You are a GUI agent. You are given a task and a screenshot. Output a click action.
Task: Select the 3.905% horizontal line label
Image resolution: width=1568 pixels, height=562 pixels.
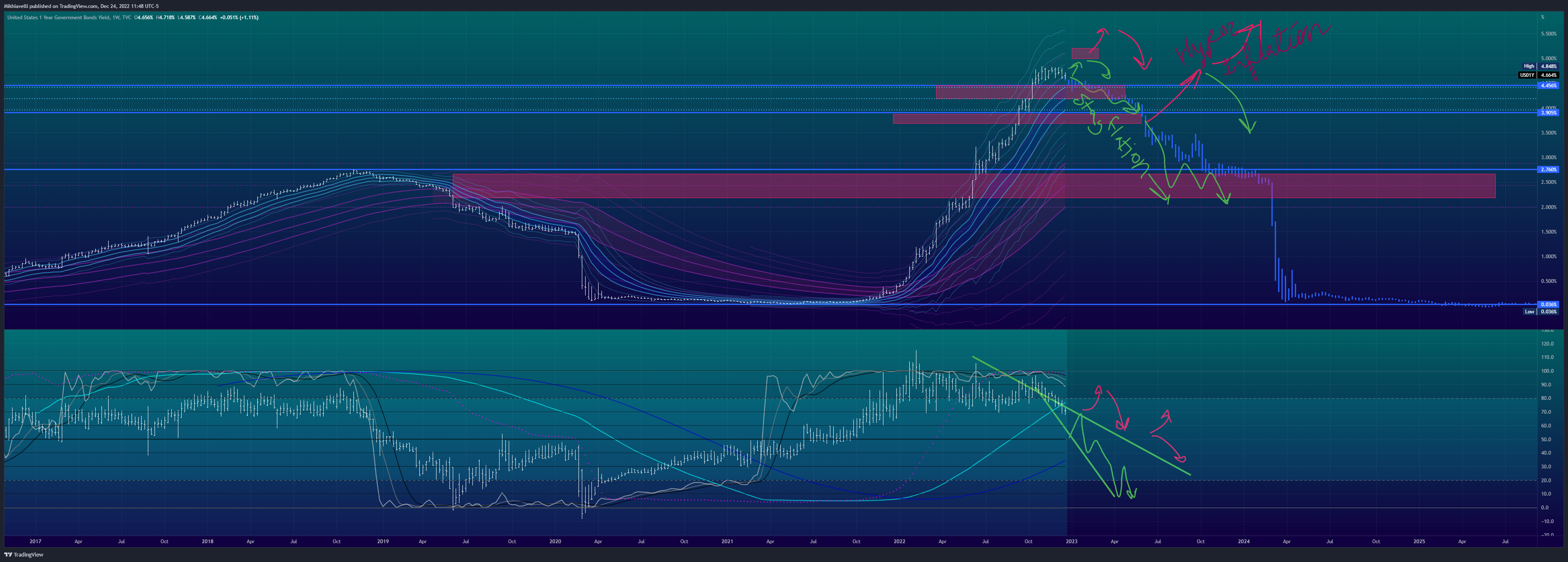(1548, 113)
